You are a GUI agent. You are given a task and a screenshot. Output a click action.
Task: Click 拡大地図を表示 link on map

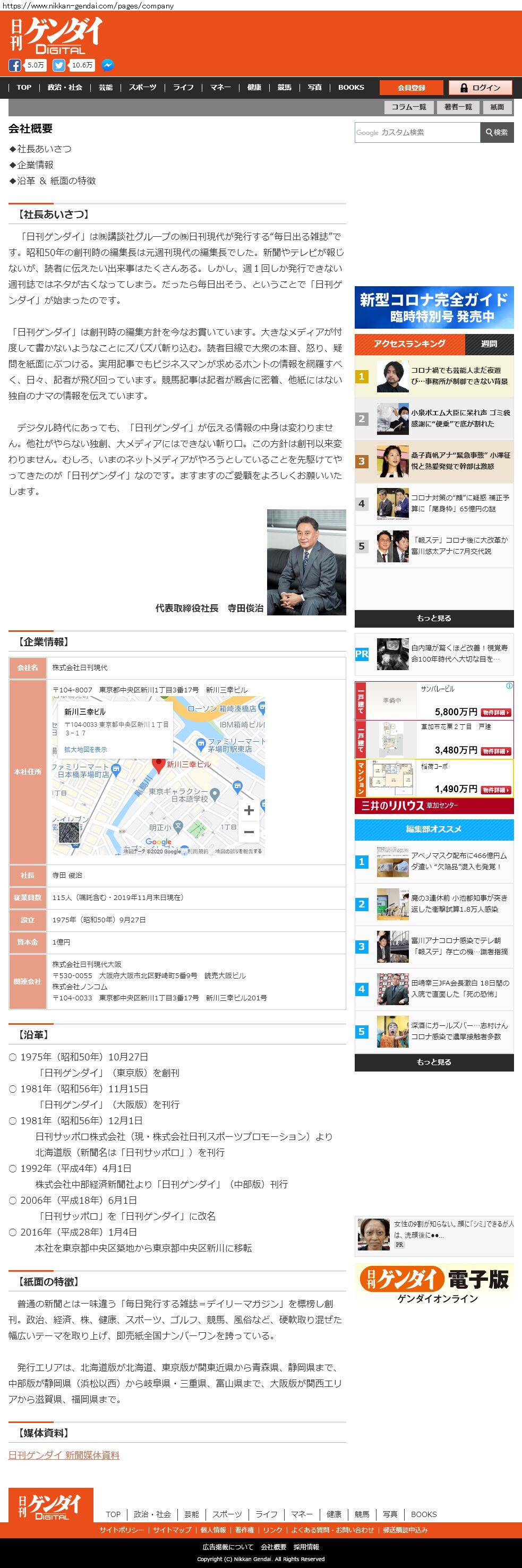pos(86,749)
